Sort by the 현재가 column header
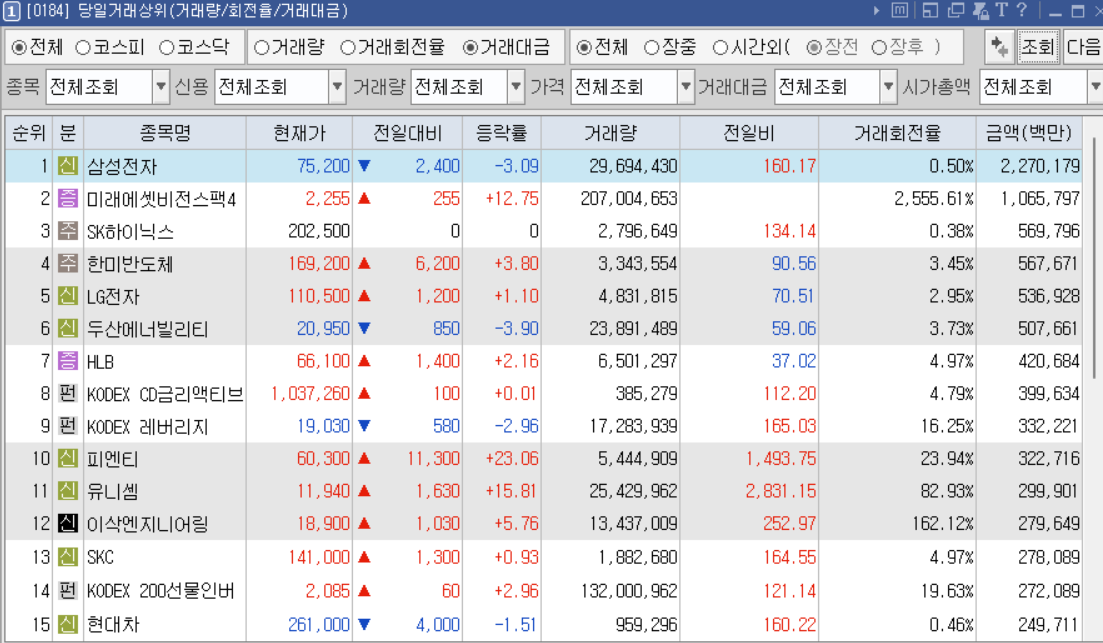The height and width of the screenshot is (643, 1103). [300, 132]
